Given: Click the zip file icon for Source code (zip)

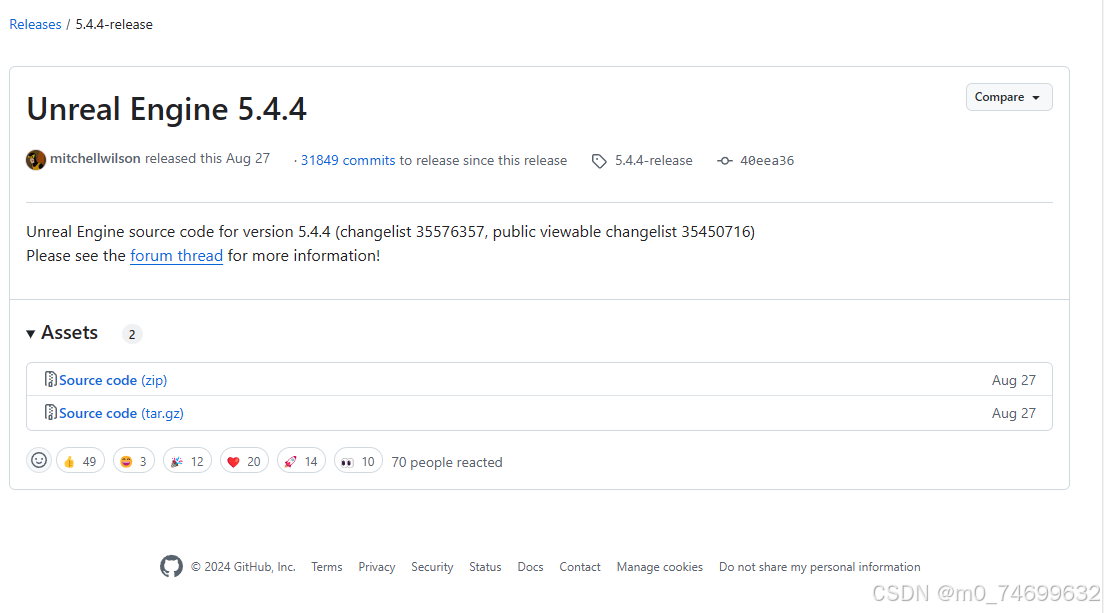Looking at the screenshot, I should [50, 379].
